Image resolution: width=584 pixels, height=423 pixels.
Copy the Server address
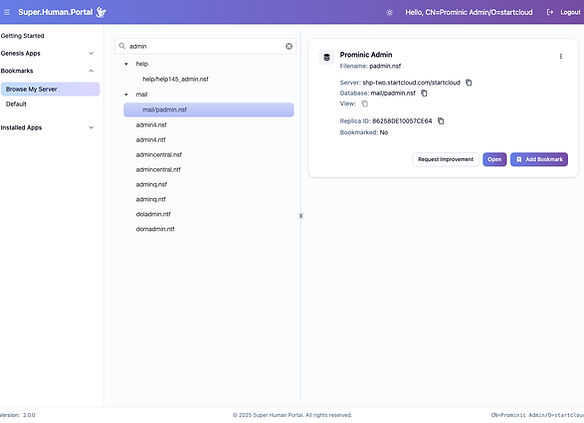tap(469, 83)
